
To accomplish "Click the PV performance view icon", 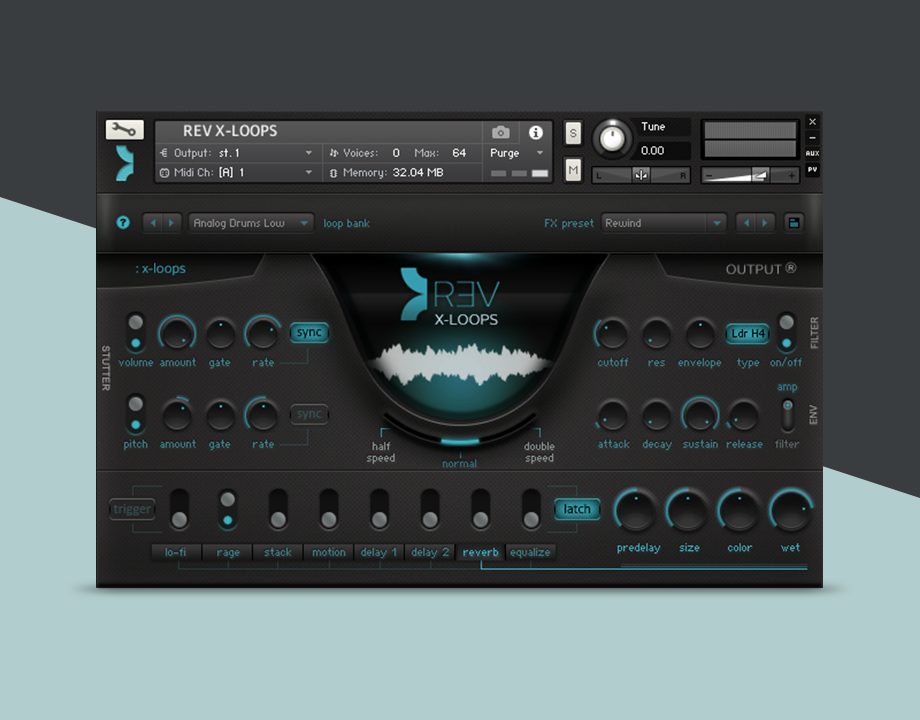I will pyautogui.click(x=812, y=170).
